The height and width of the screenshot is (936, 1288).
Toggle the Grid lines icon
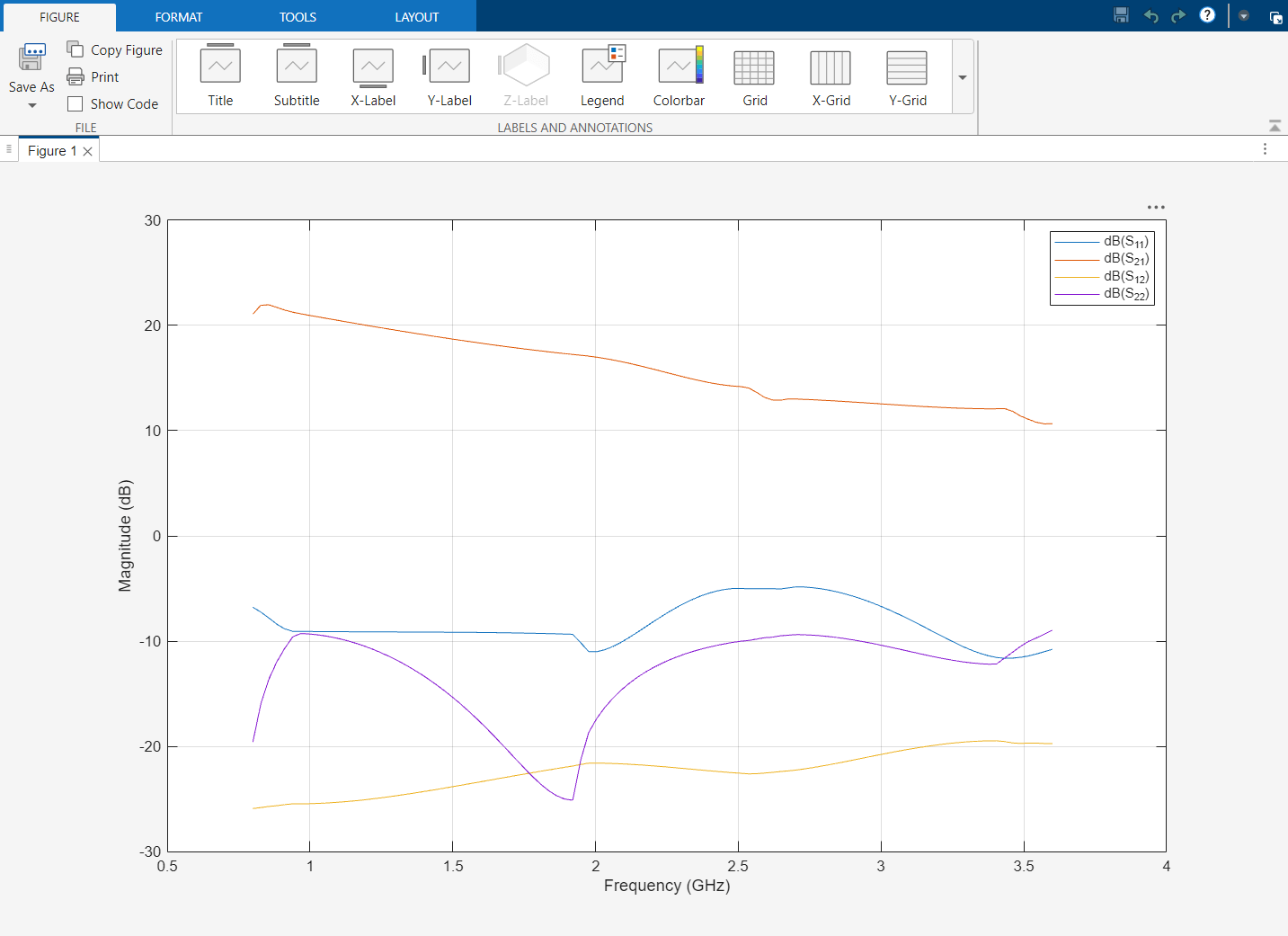tap(754, 76)
